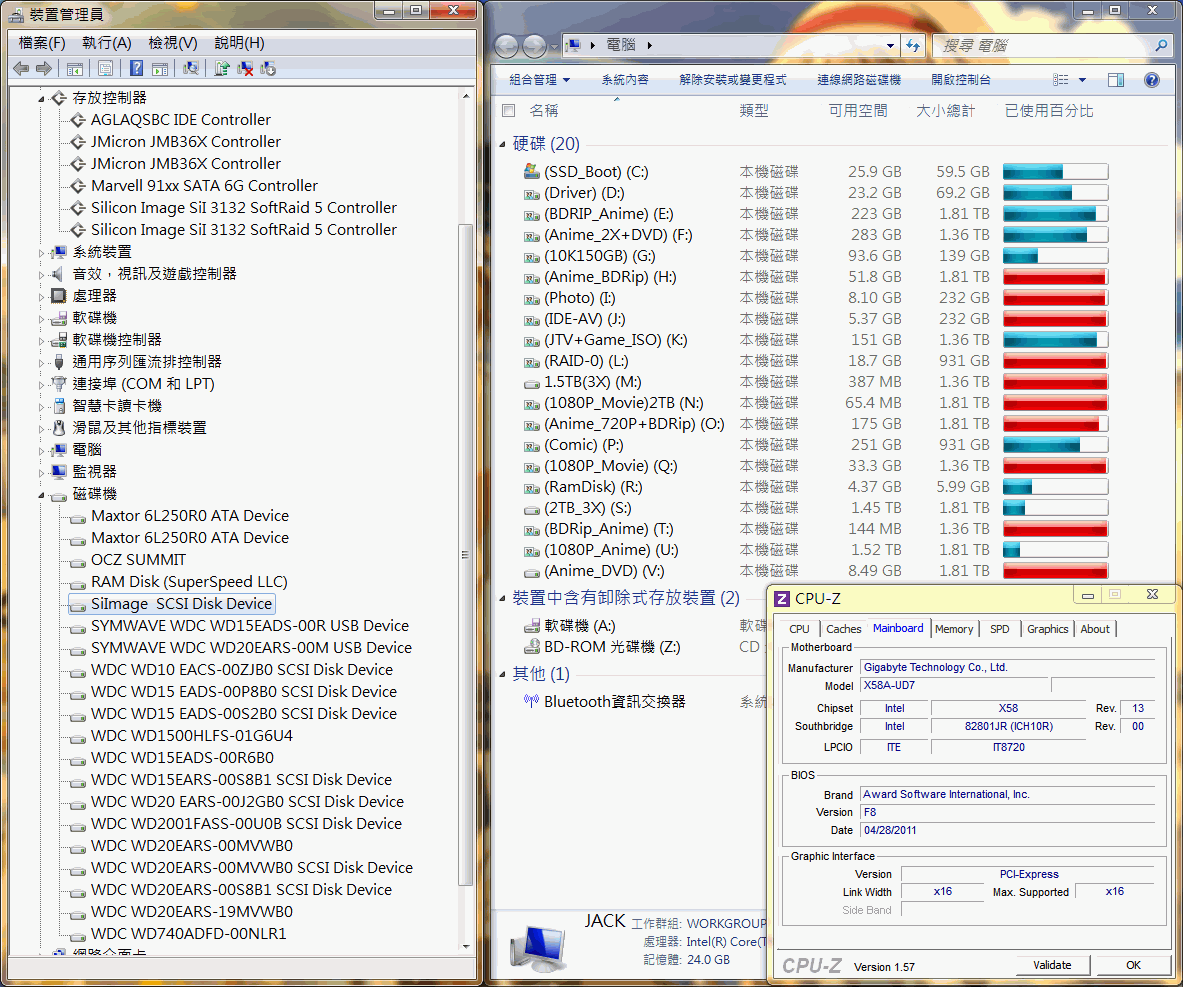Collapse the 磁碟機 tree node
This screenshot has height=987, width=1183.
(42, 495)
